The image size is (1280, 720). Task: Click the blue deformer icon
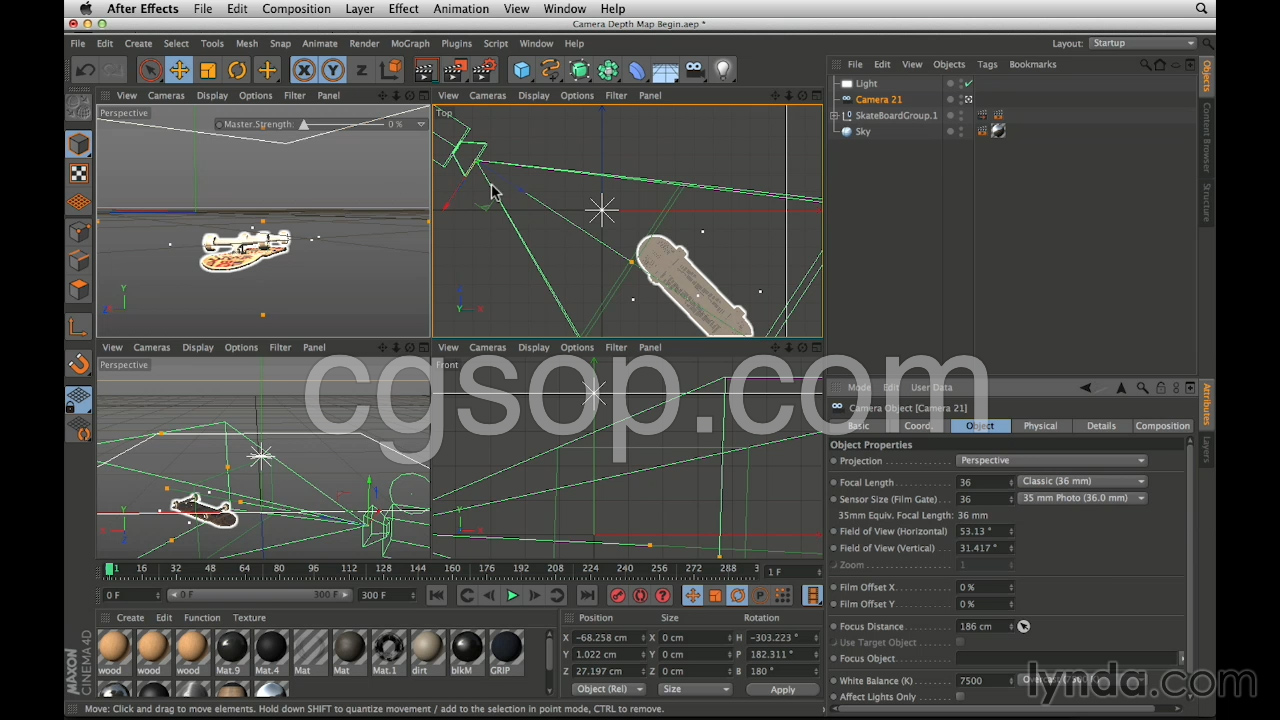pos(637,70)
